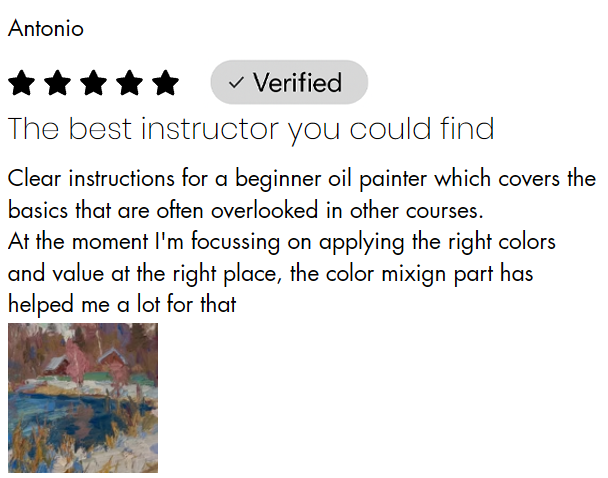
Task: Click the red houses in the painting
Action: click(62, 367)
